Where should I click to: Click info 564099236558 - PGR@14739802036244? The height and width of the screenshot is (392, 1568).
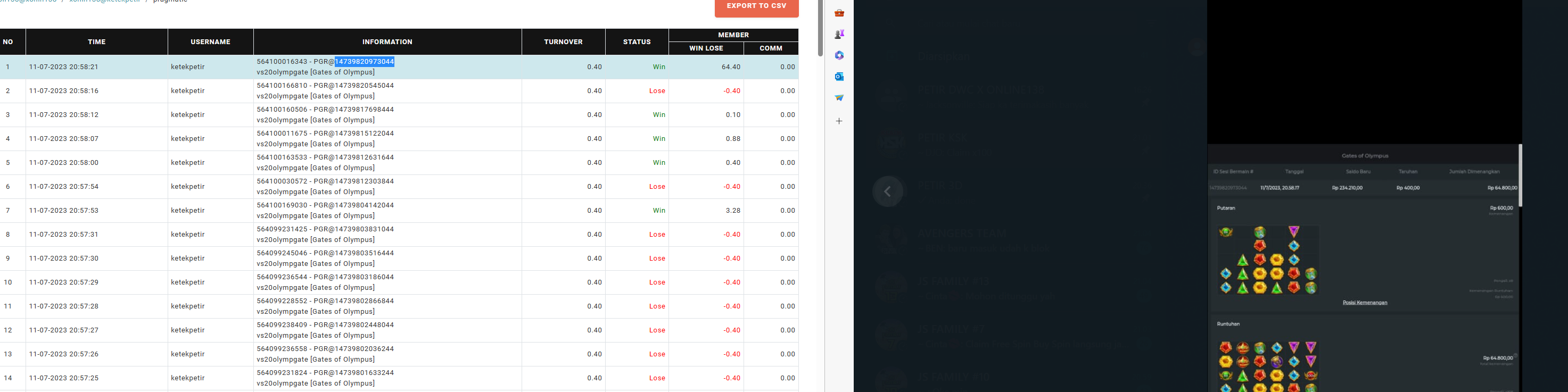[325, 349]
